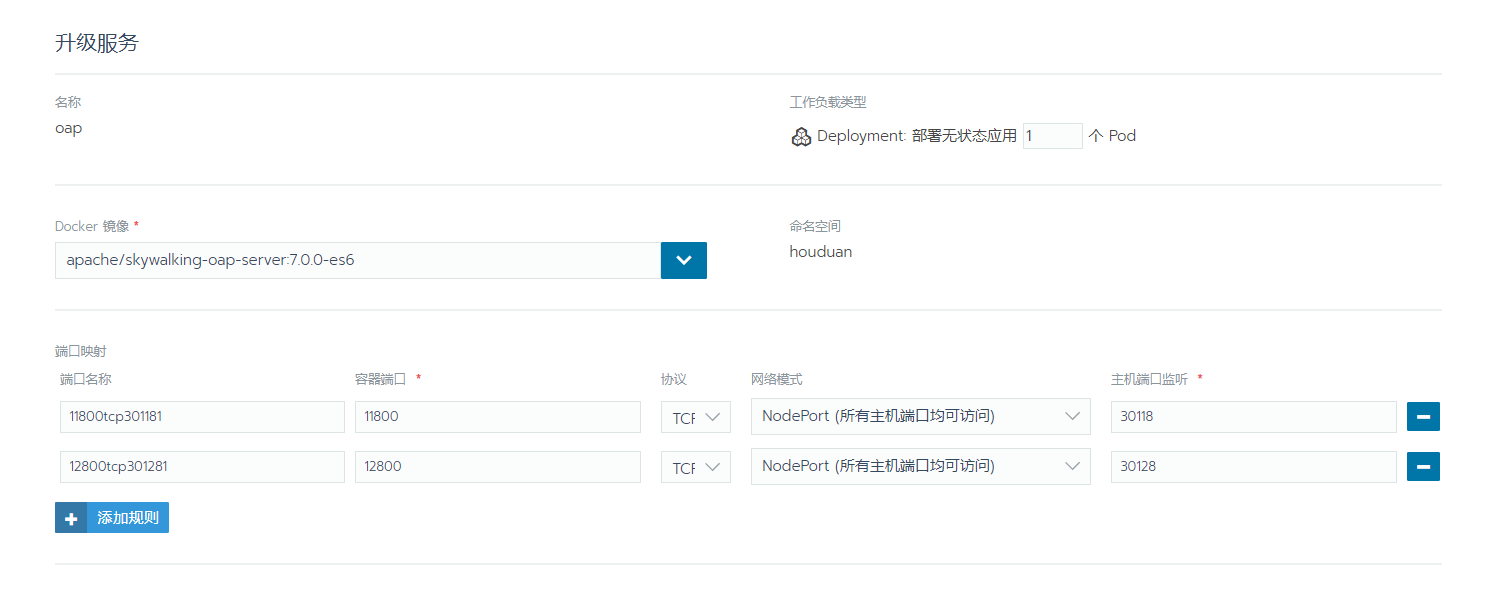Expand the NodePort network mode for 30128
Image resolution: width=1504 pixels, height=594 pixels.
point(921,466)
